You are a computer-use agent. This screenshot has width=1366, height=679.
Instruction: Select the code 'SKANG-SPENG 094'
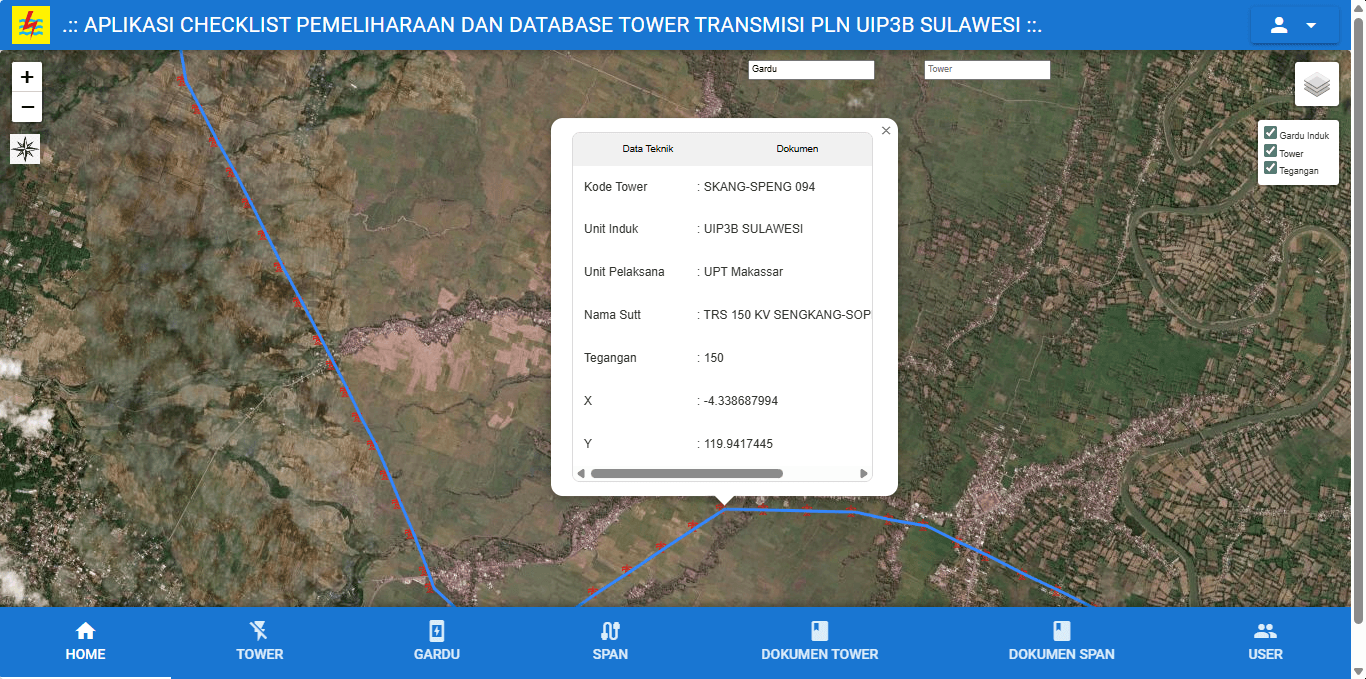tap(759, 187)
